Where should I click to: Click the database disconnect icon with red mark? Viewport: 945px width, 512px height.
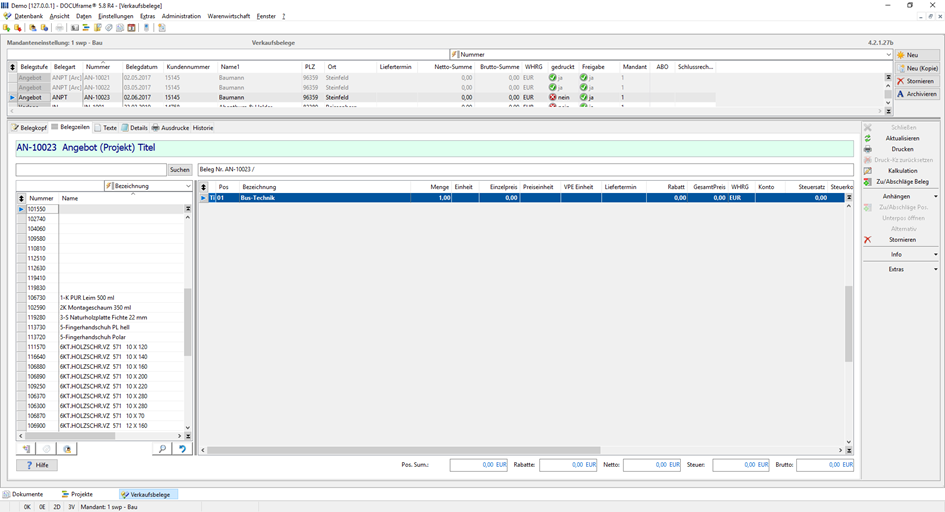pos(17,28)
